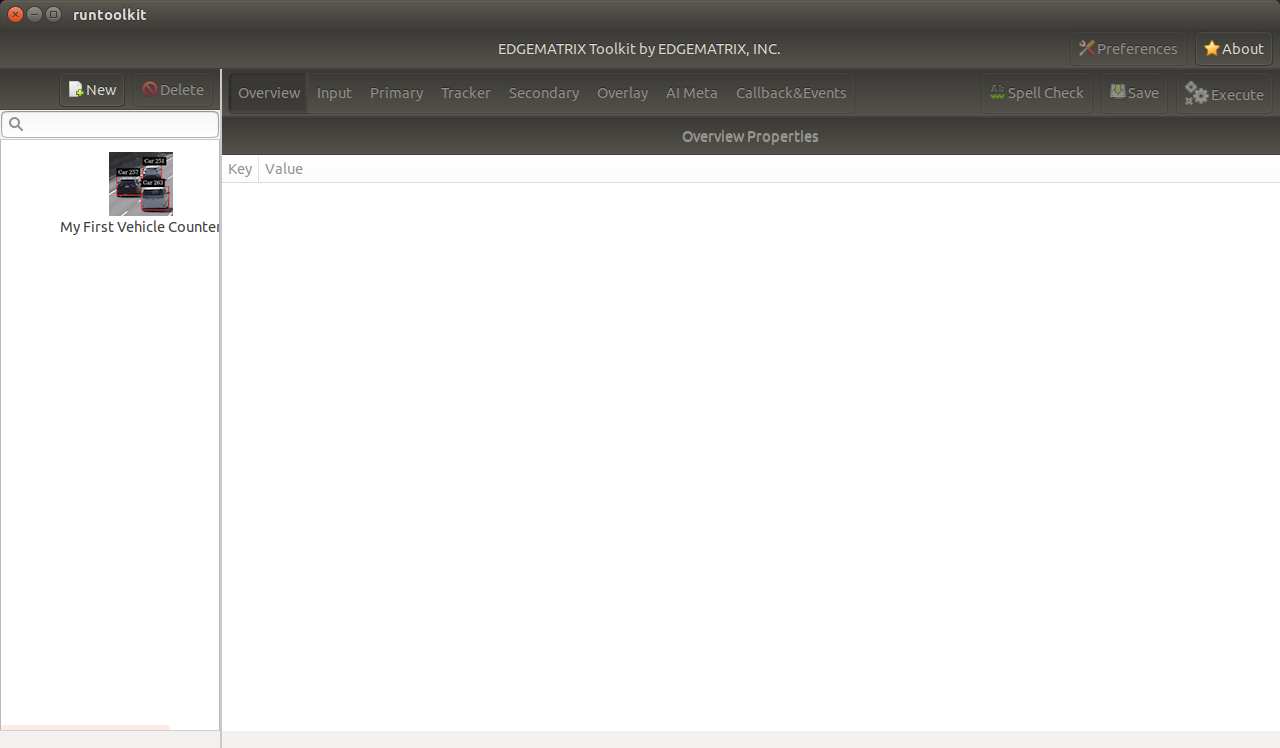
Task: Click the My First Vehicle Counter label
Action: pos(140,227)
